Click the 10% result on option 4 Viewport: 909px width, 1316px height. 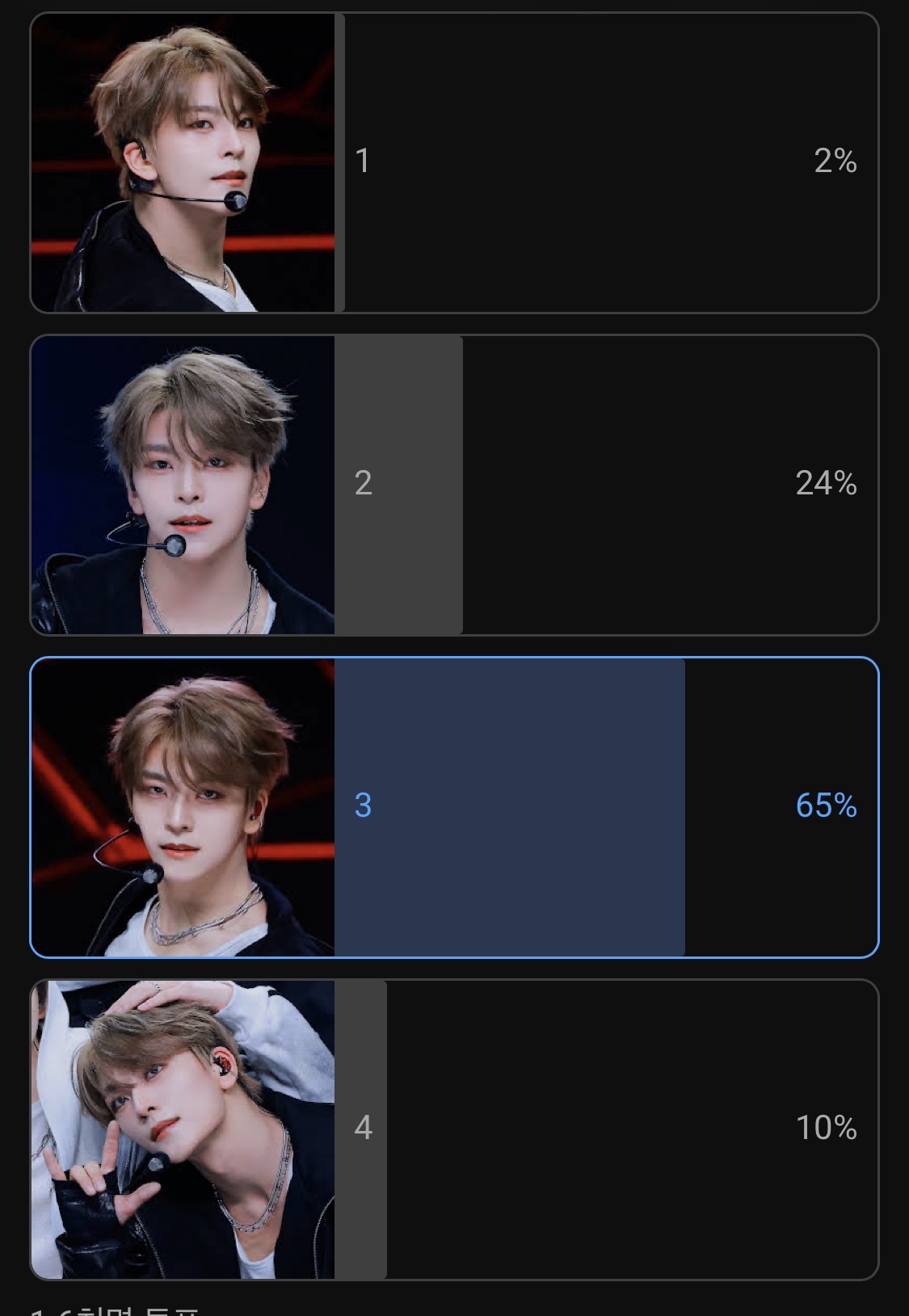click(826, 1128)
